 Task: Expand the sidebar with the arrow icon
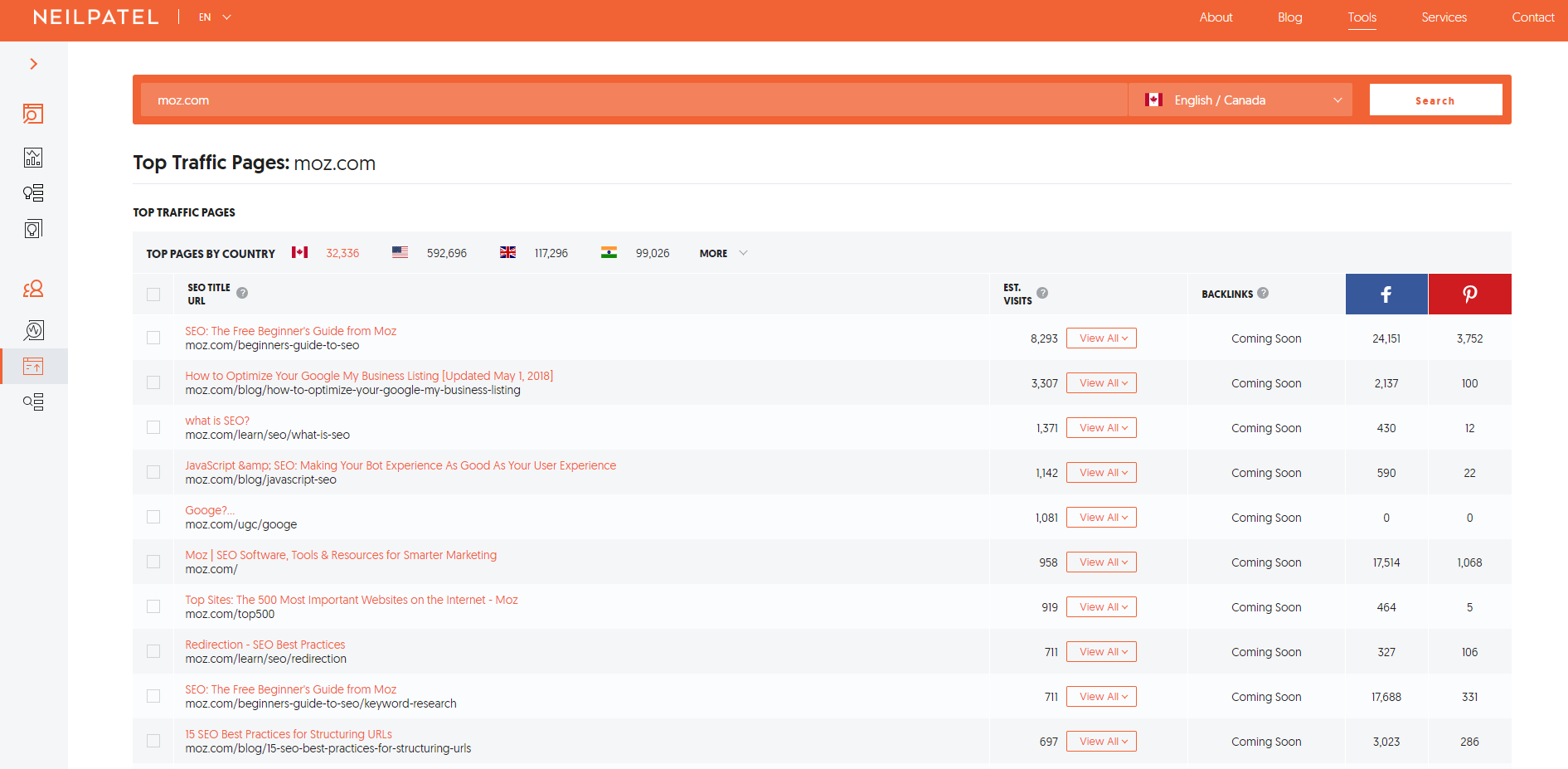pyautogui.click(x=33, y=64)
